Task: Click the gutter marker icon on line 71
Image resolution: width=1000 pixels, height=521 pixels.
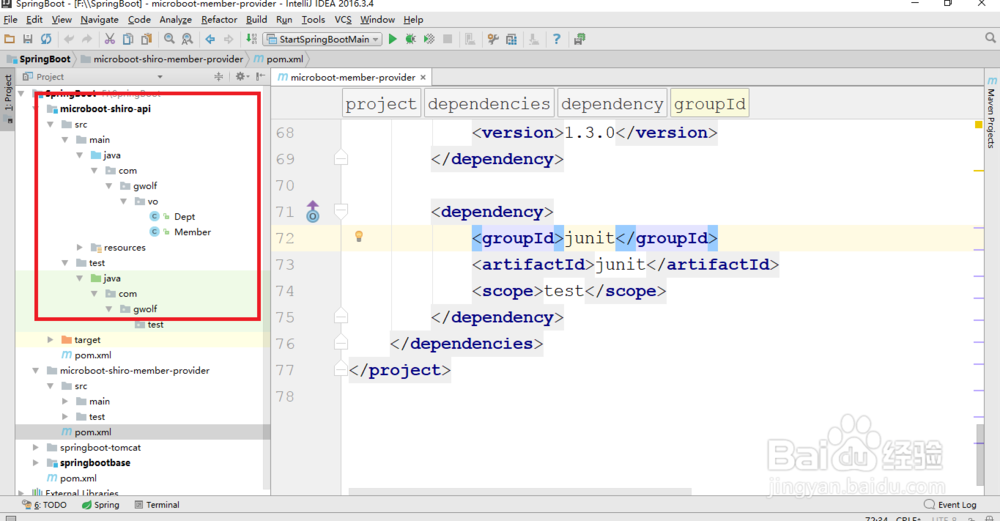Action: pyautogui.click(x=312, y=212)
